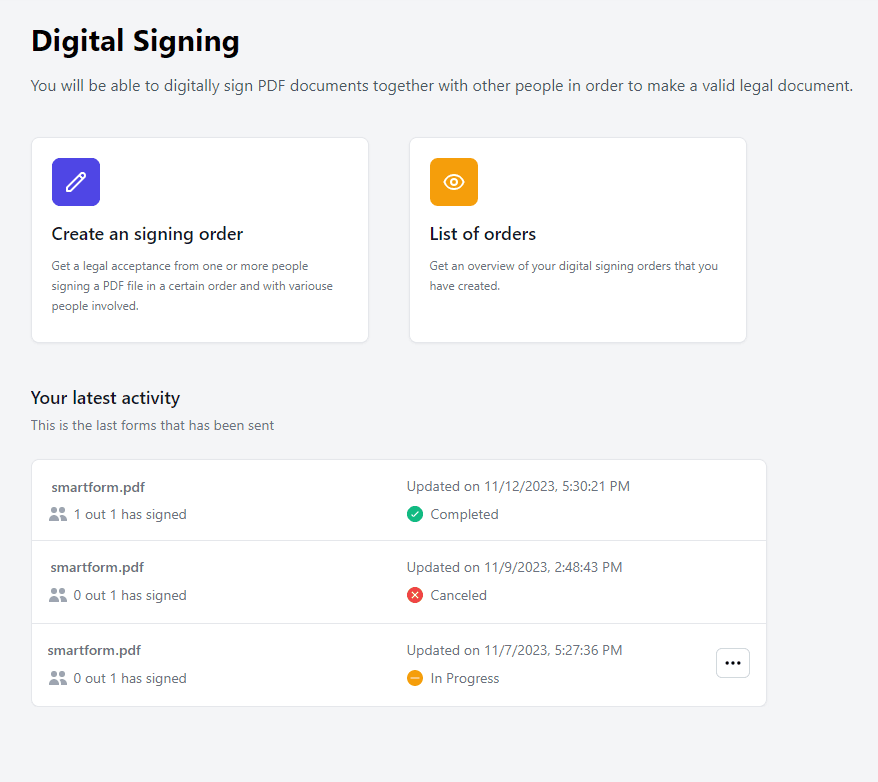
Task: Expand the canceled smartform.pdf activity entry
Action: pyautogui.click(x=300, y=581)
